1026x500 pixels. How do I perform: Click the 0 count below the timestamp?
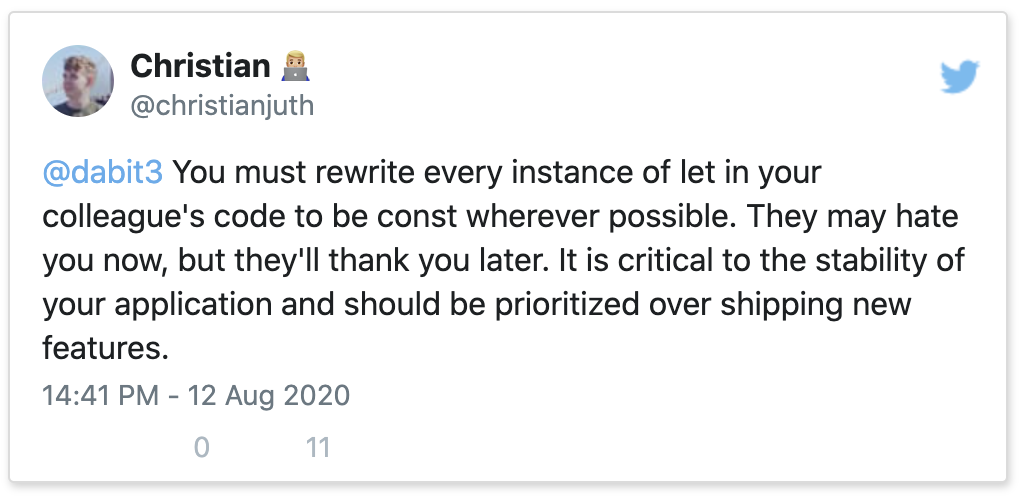click(202, 448)
